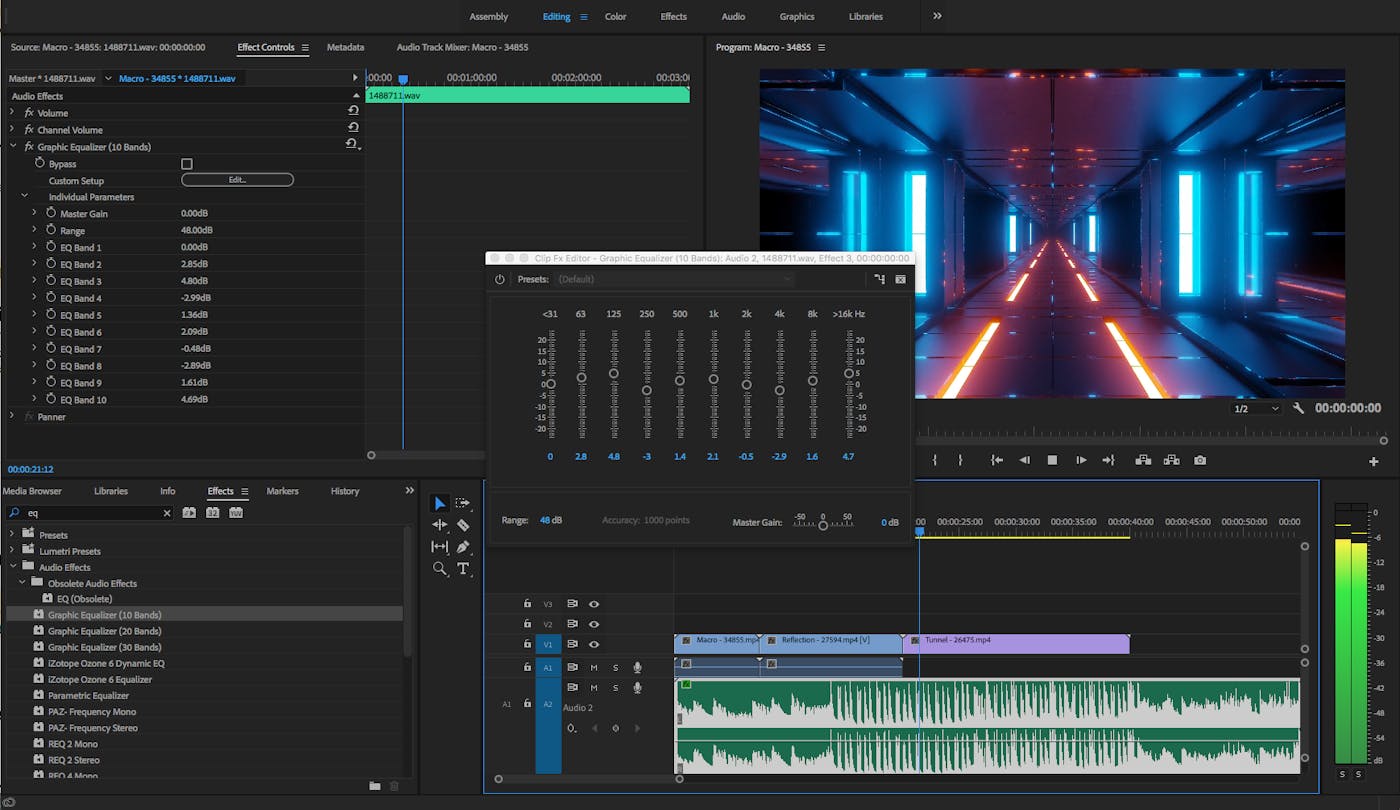Select the Zoom magnifier tool

pos(440,568)
